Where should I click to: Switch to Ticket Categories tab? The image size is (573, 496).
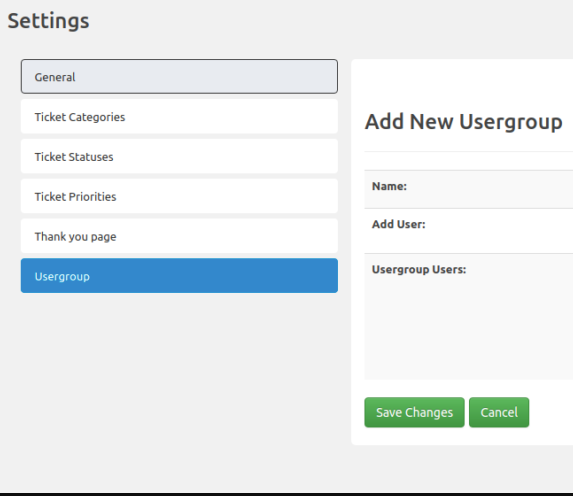(x=179, y=116)
